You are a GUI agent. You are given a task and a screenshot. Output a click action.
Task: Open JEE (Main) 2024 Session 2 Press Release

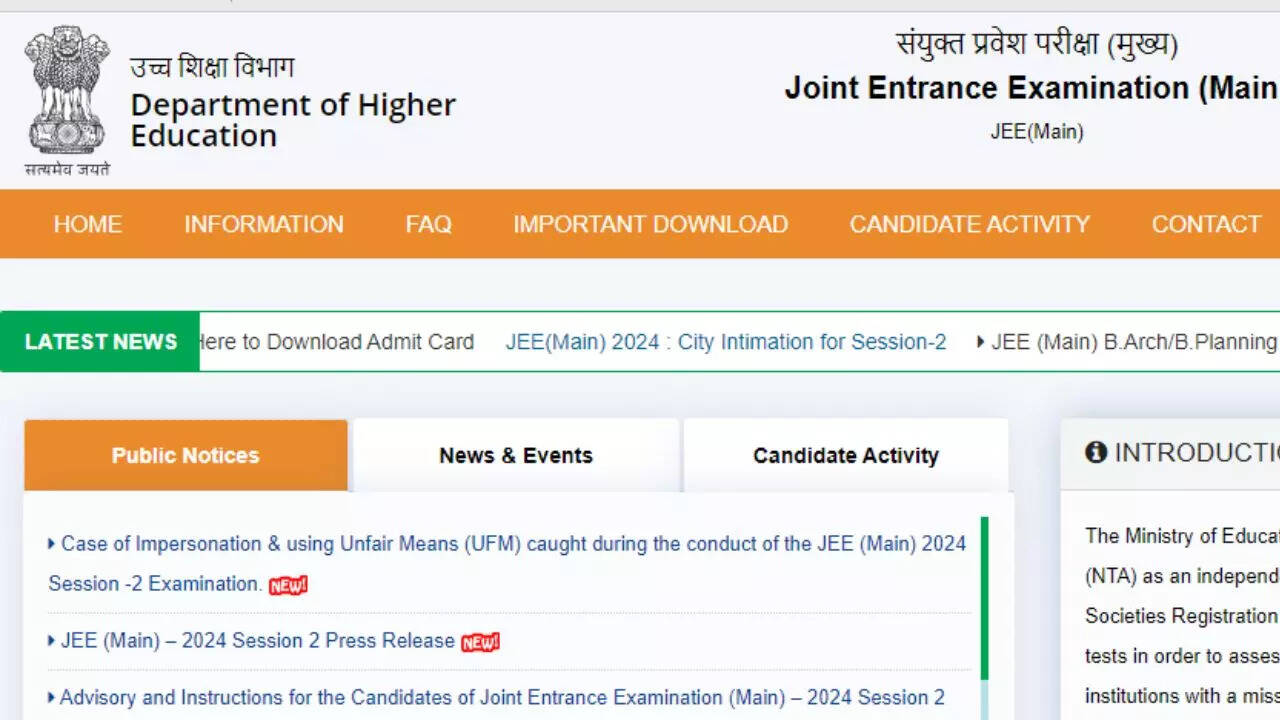(258, 641)
